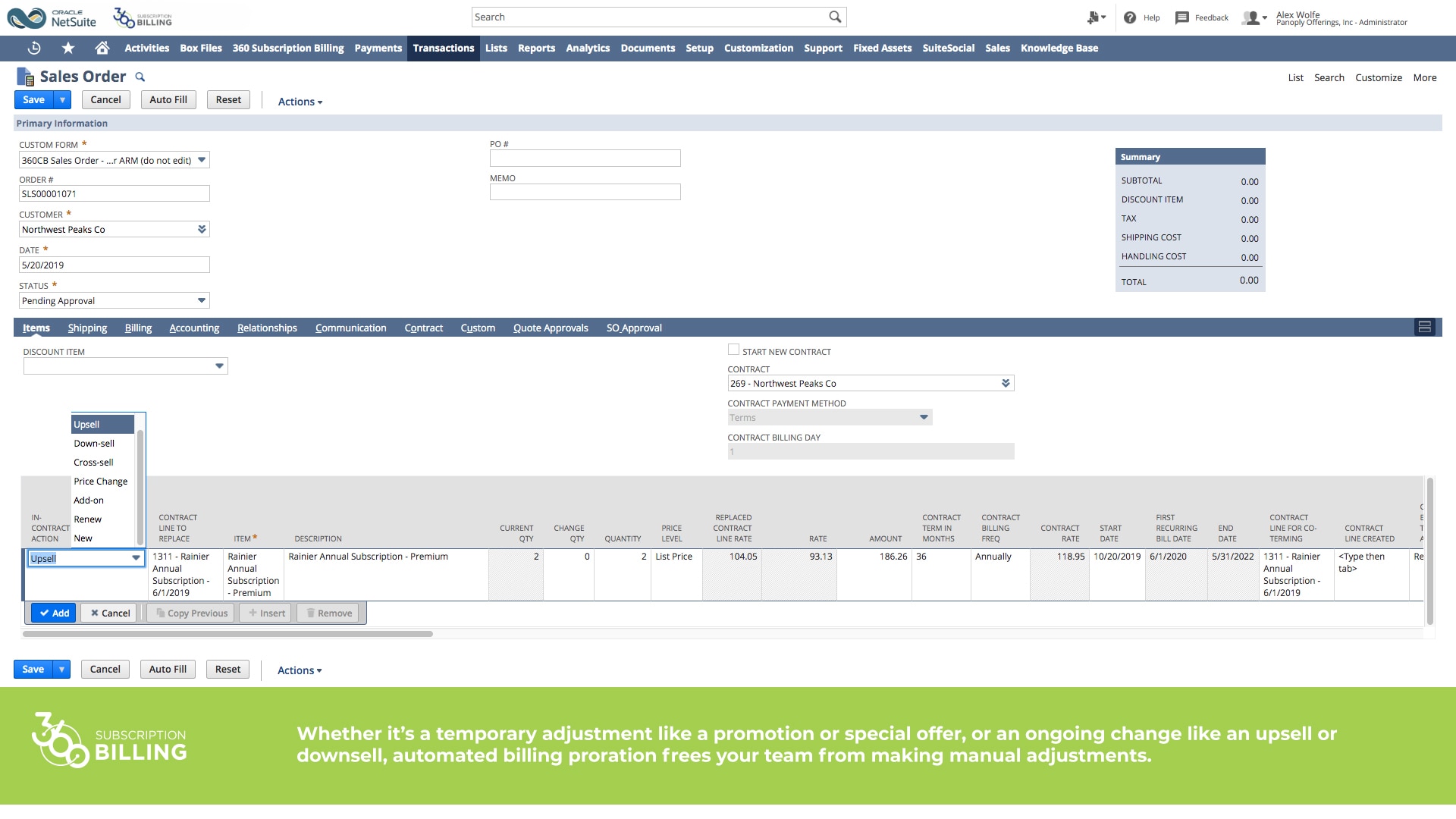Click the Add line button
Image resolution: width=1456 pixels, height=819 pixels.
(54, 613)
